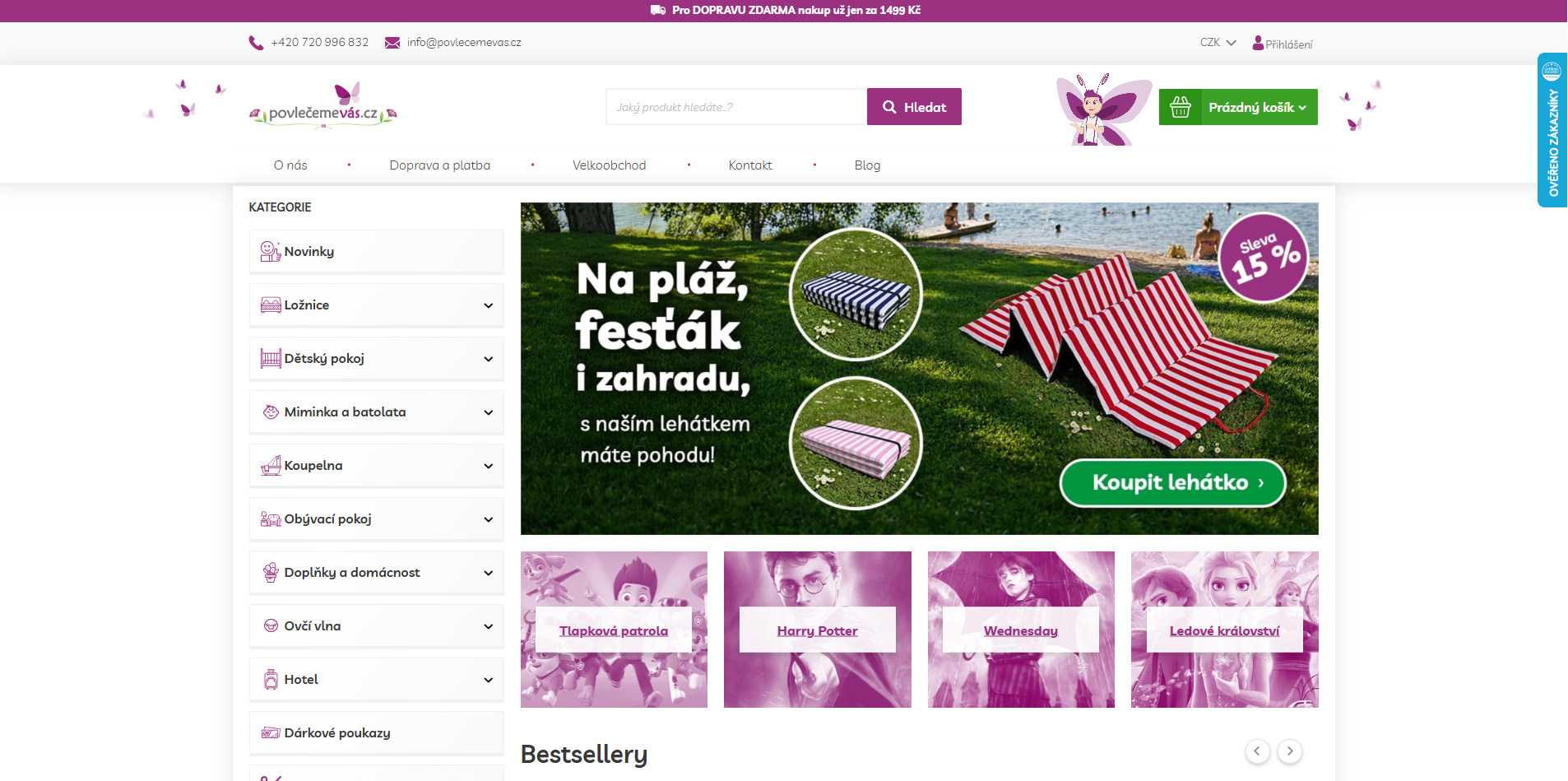The image size is (1568, 781).
Task: Click the Obývací pokoj sofa icon
Action: (271, 519)
